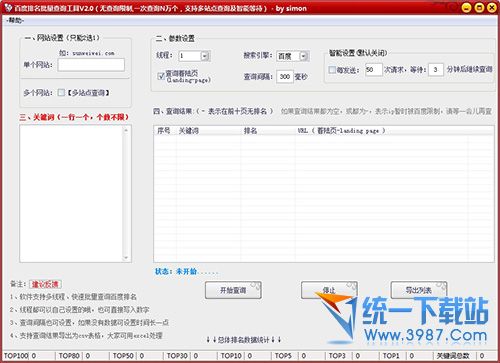This screenshot has height=363, width=500.
Task: Open the 线程 dropdown
Action: [205, 56]
